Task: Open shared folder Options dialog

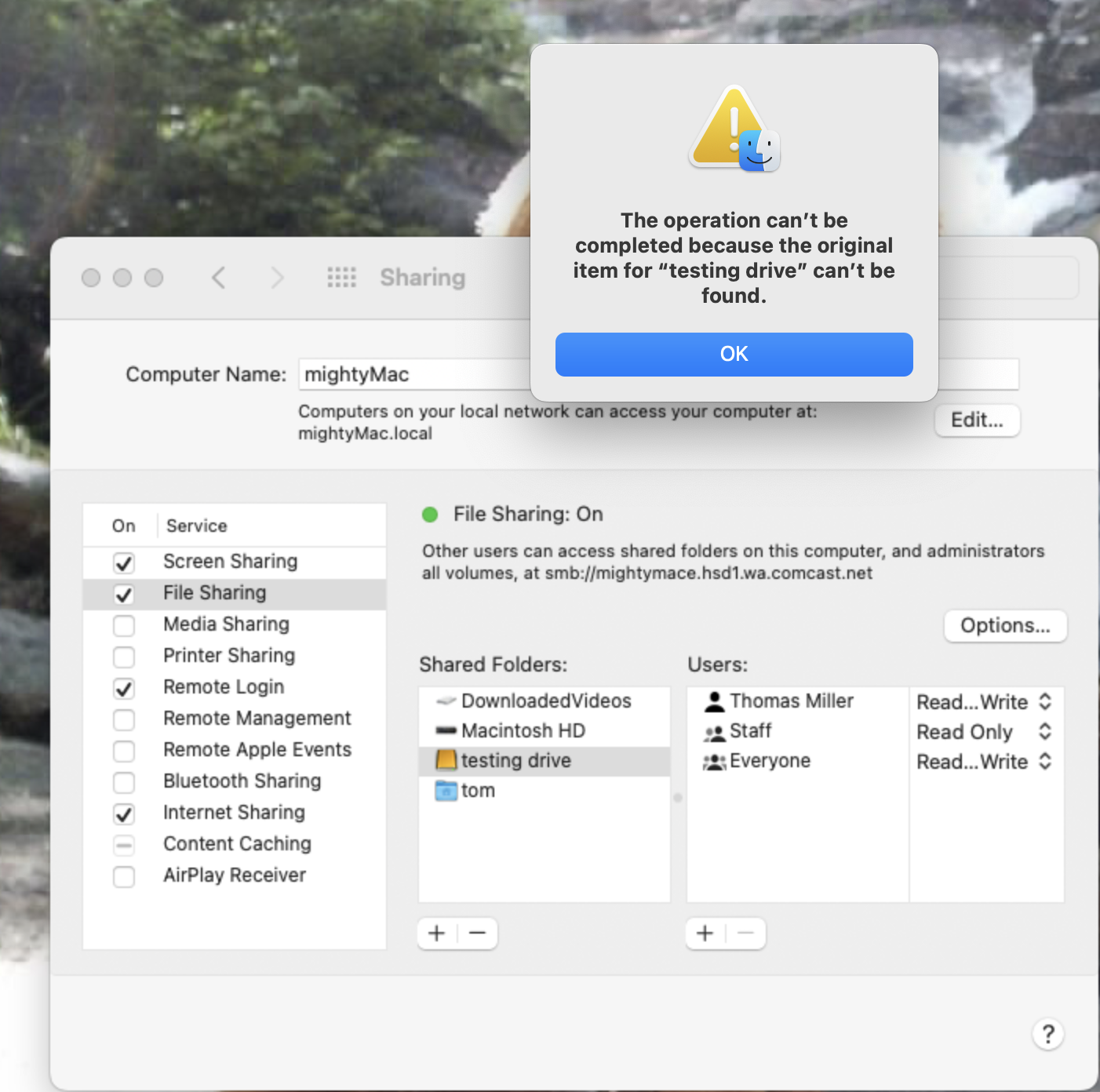Action: (1005, 626)
